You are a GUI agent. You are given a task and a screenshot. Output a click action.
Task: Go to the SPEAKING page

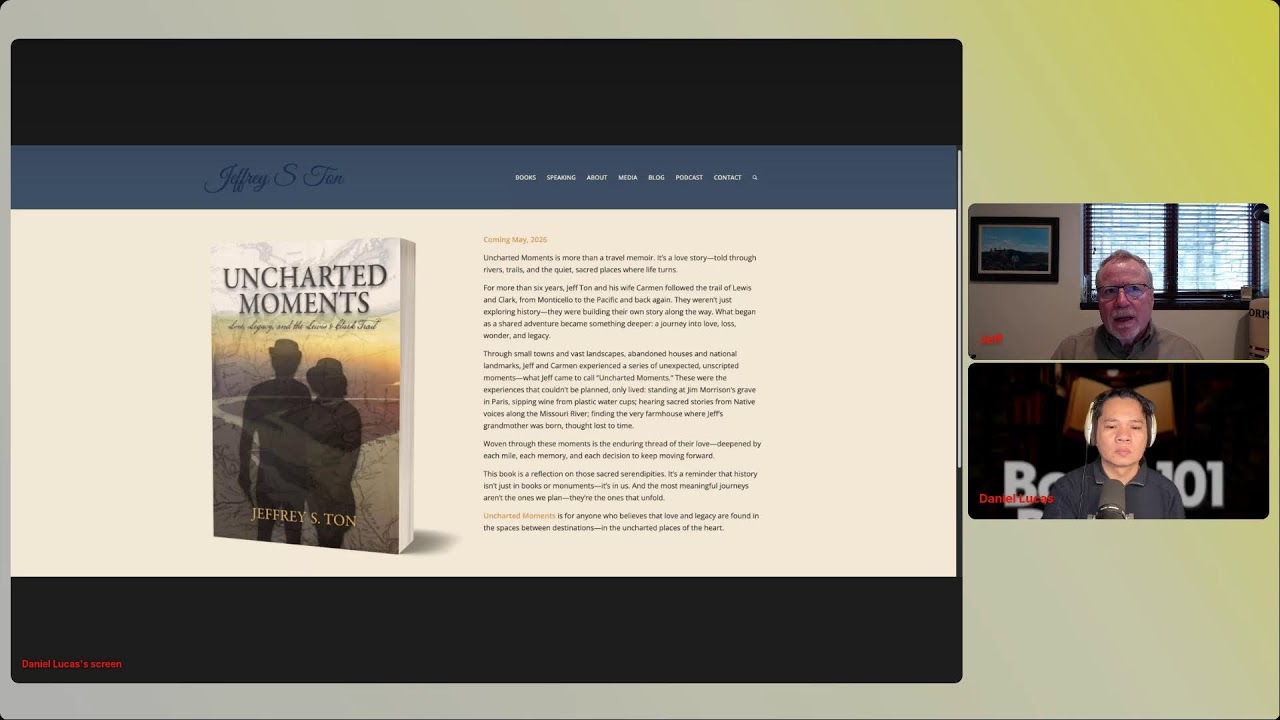[561, 178]
